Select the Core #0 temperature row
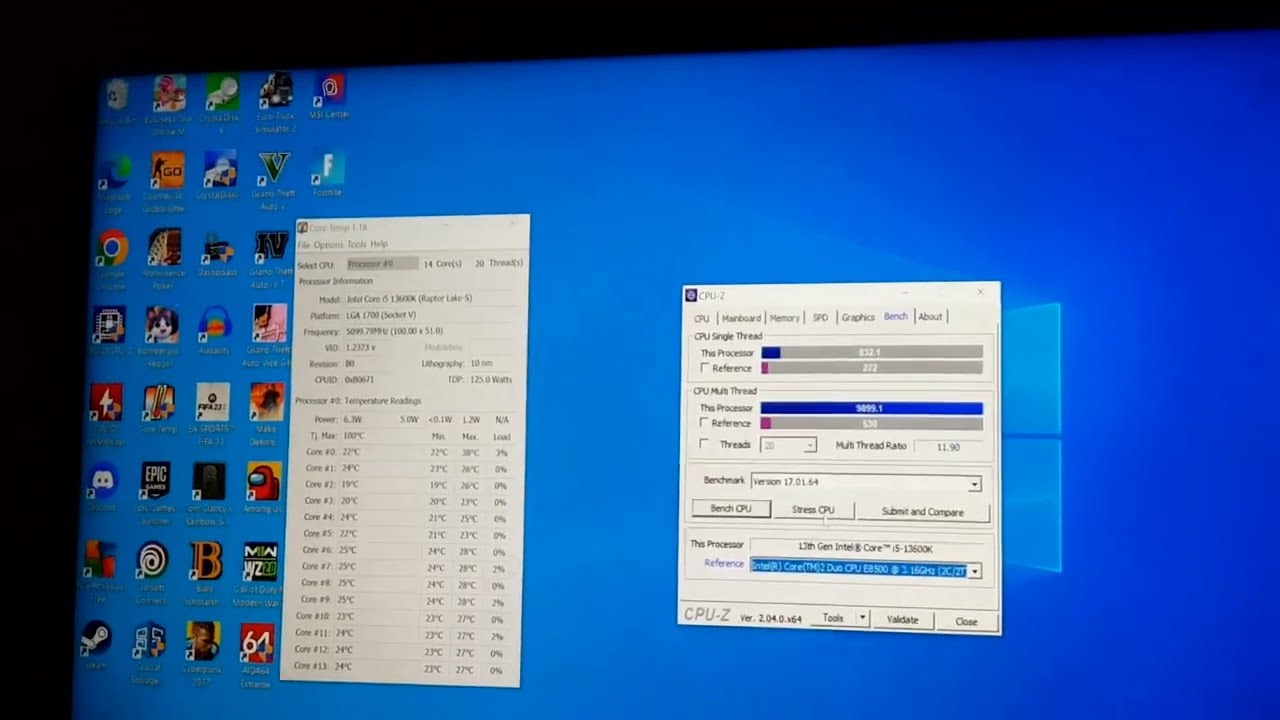Viewport: 1280px width, 720px height. point(408,452)
